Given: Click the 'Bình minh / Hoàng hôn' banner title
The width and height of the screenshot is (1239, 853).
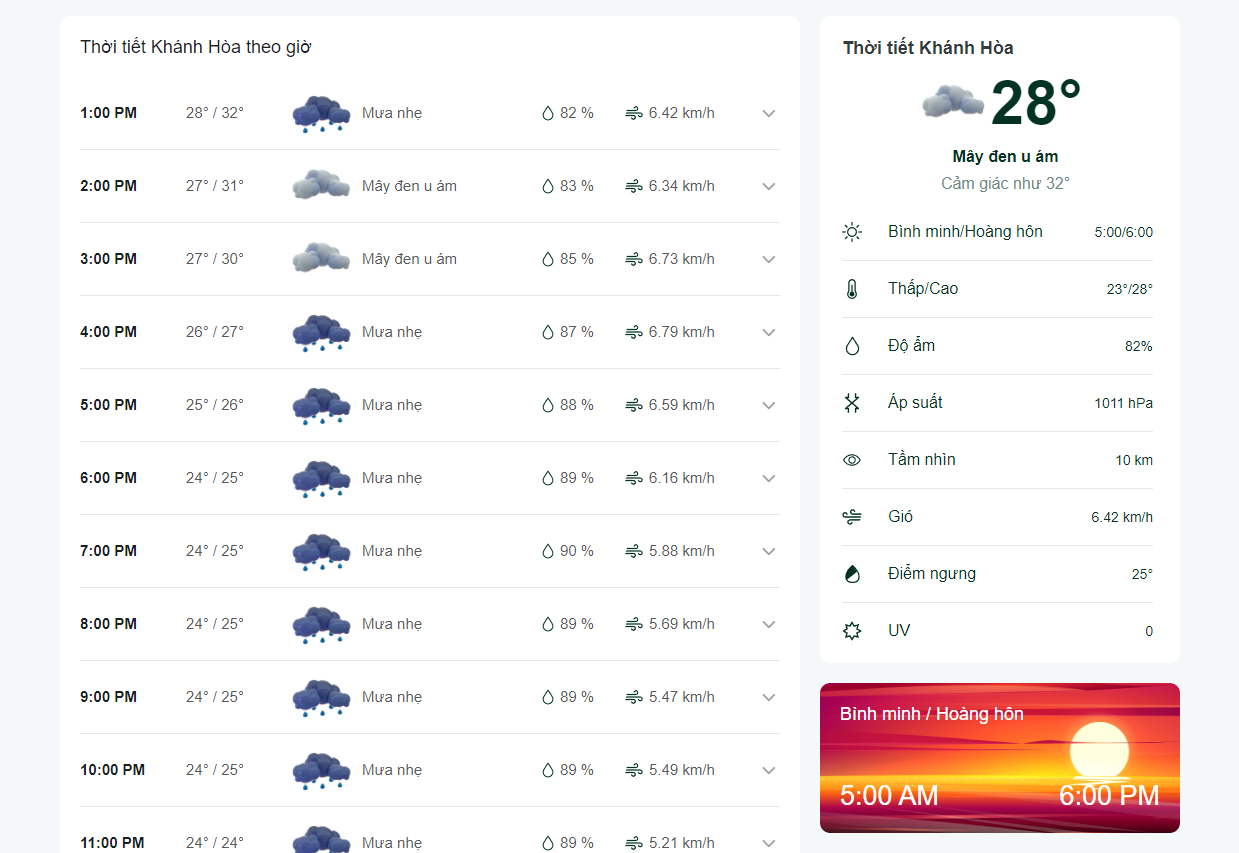Looking at the screenshot, I should point(932,714).
